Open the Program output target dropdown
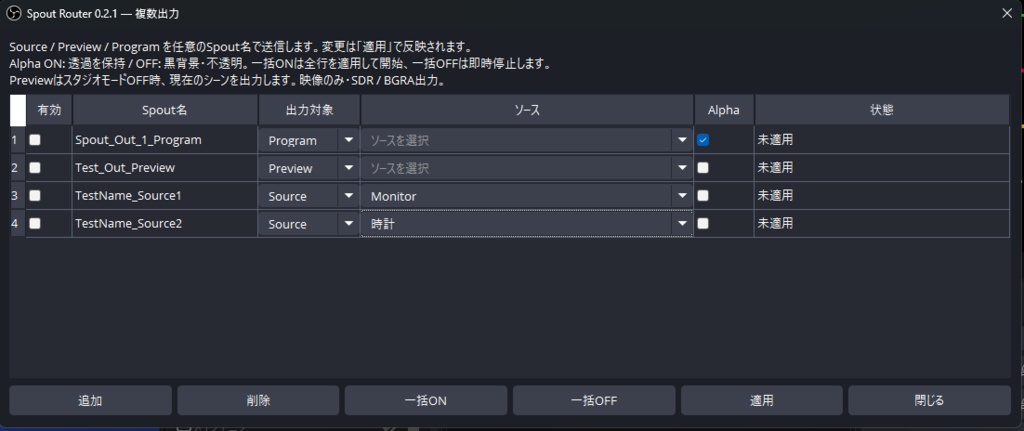Image resolution: width=1024 pixels, height=431 pixels. [x=309, y=140]
